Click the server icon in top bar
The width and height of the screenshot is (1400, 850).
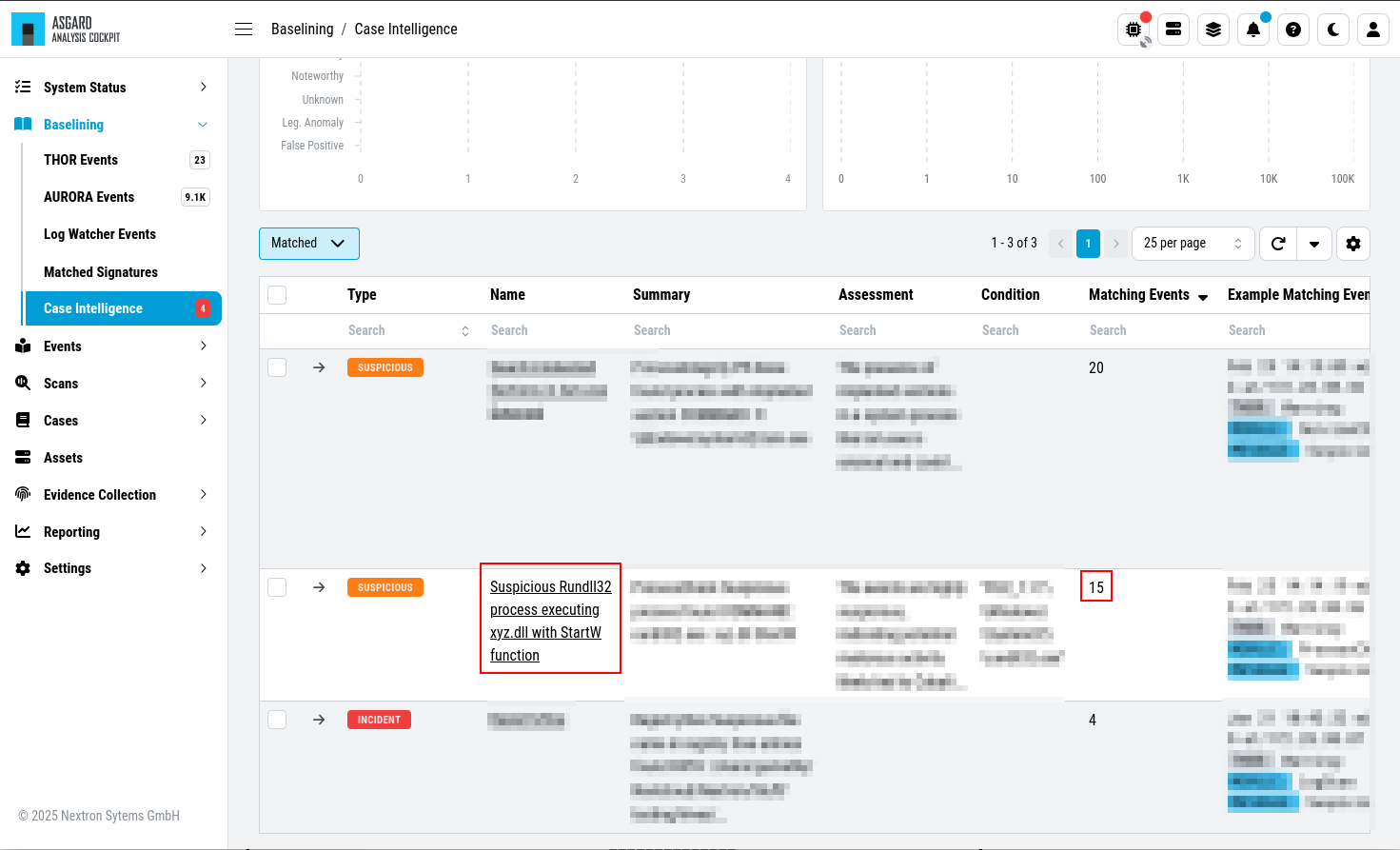coord(1173,30)
